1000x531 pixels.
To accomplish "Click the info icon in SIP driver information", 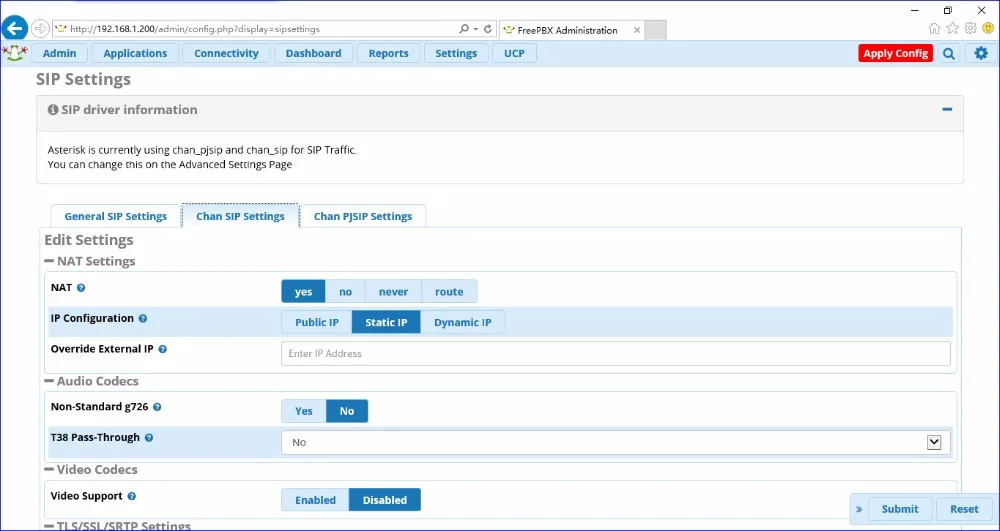I will click(x=53, y=110).
